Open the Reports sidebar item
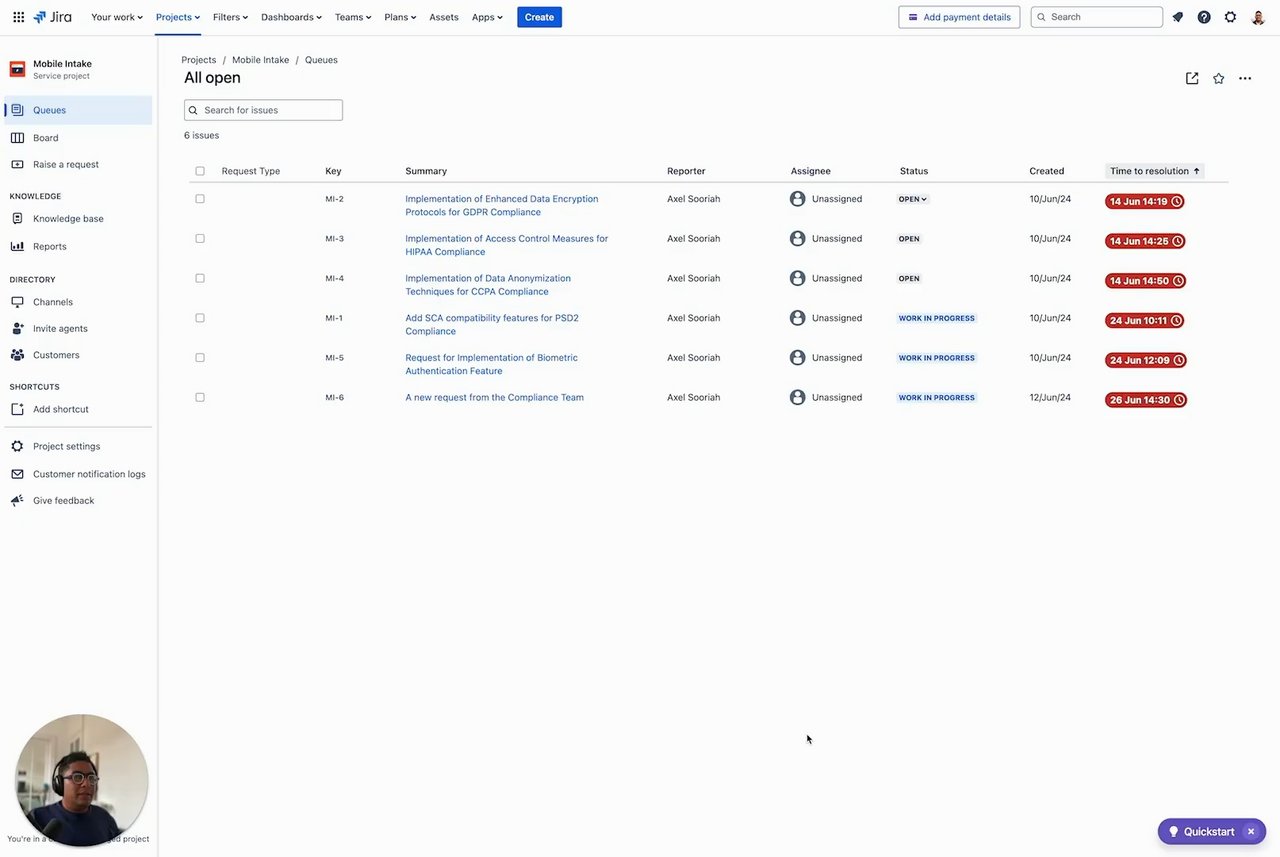The width and height of the screenshot is (1280, 857). point(49,246)
